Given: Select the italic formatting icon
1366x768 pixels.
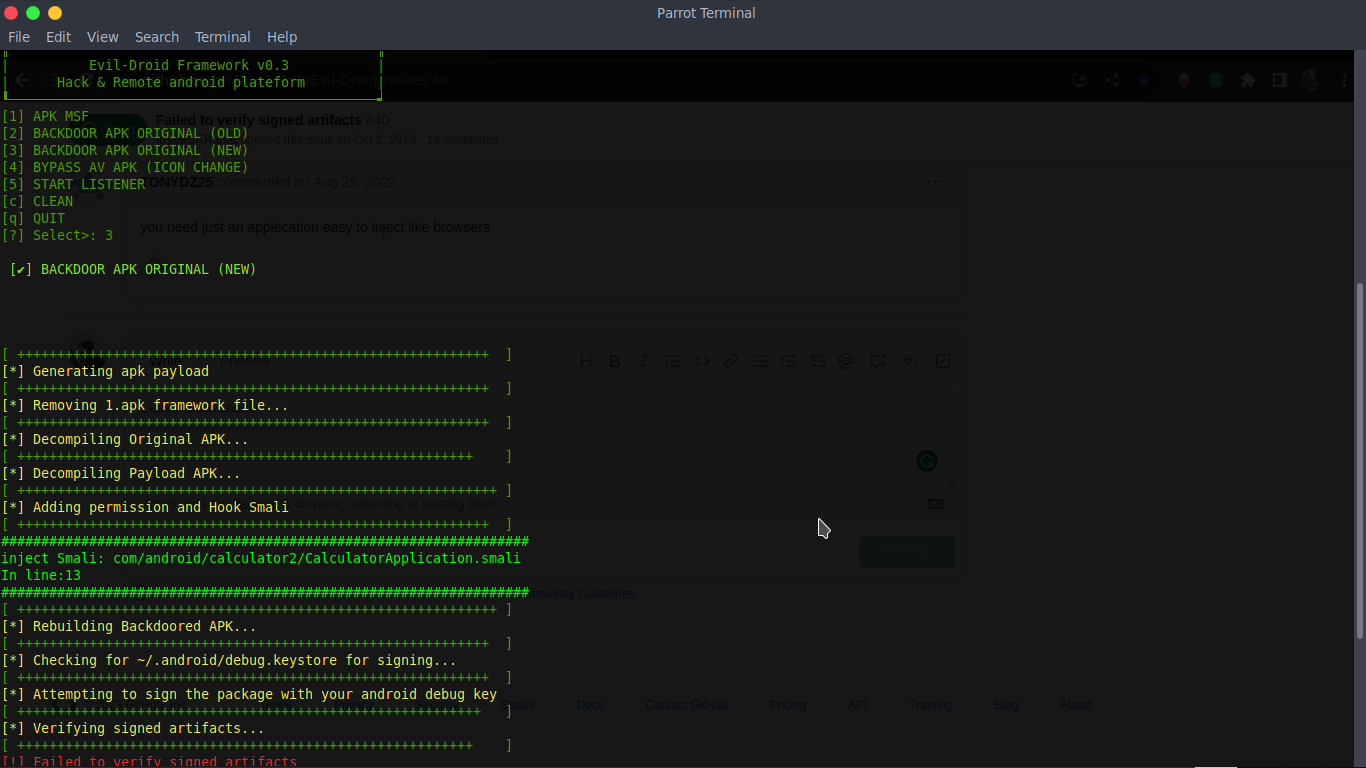Looking at the screenshot, I should [x=643, y=361].
